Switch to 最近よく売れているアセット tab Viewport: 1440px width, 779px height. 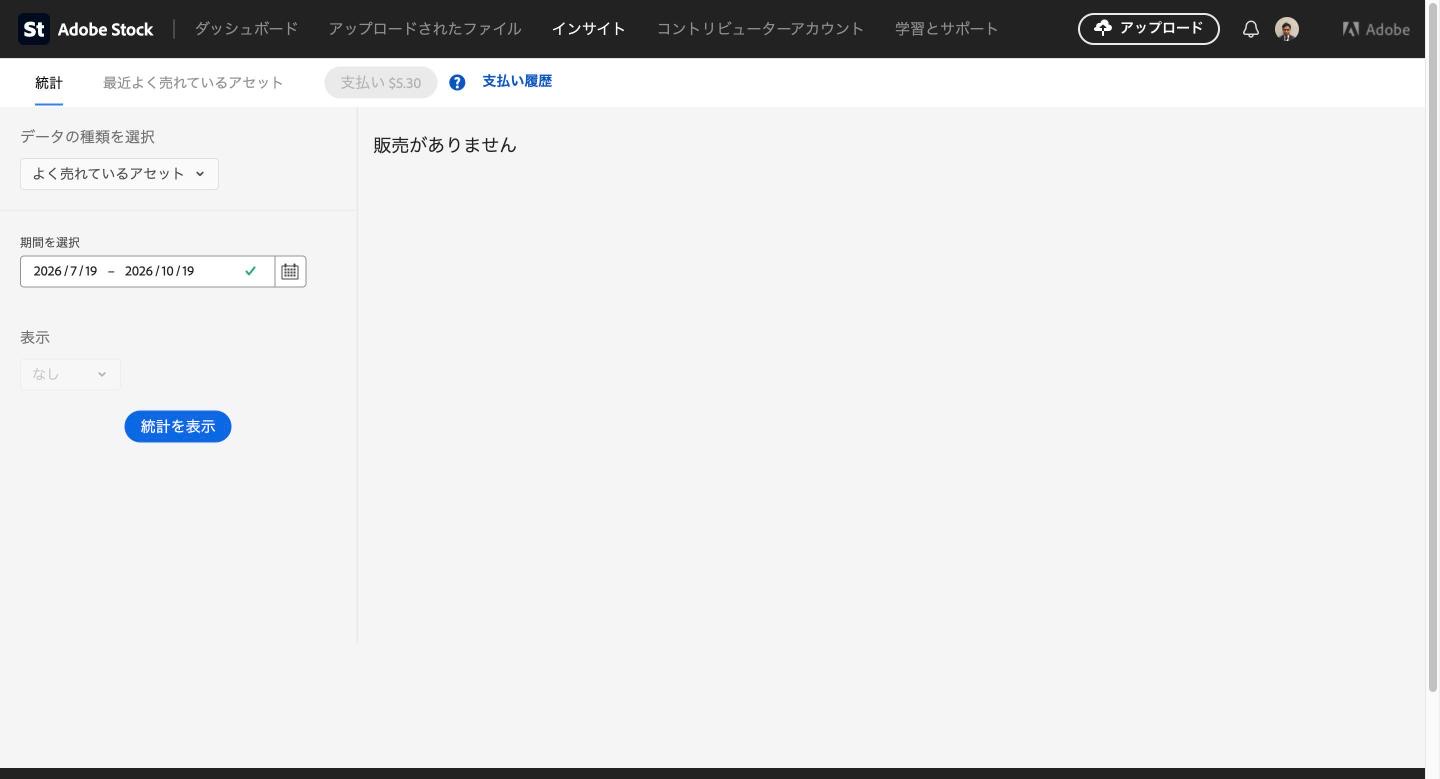coord(193,83)
